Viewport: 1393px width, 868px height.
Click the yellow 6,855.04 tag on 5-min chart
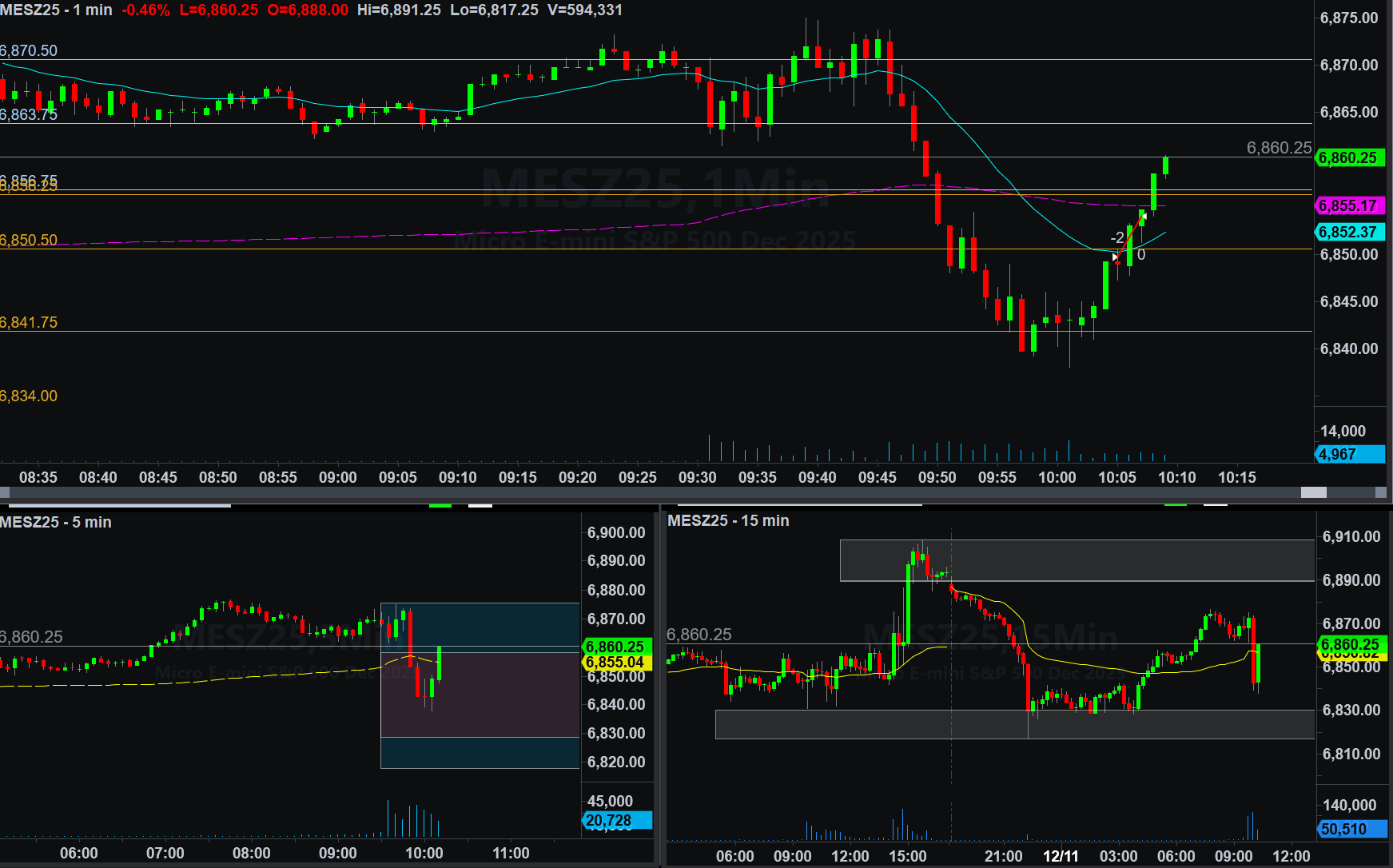615,663
